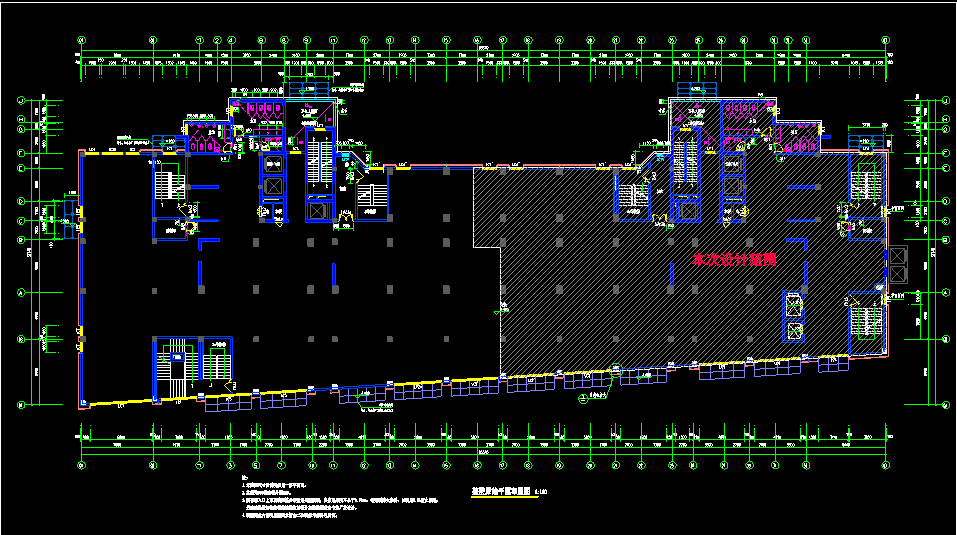957x535 pixels.
Task: Select the topmost axis bubble on left side
Action: (x=21, y=100)
